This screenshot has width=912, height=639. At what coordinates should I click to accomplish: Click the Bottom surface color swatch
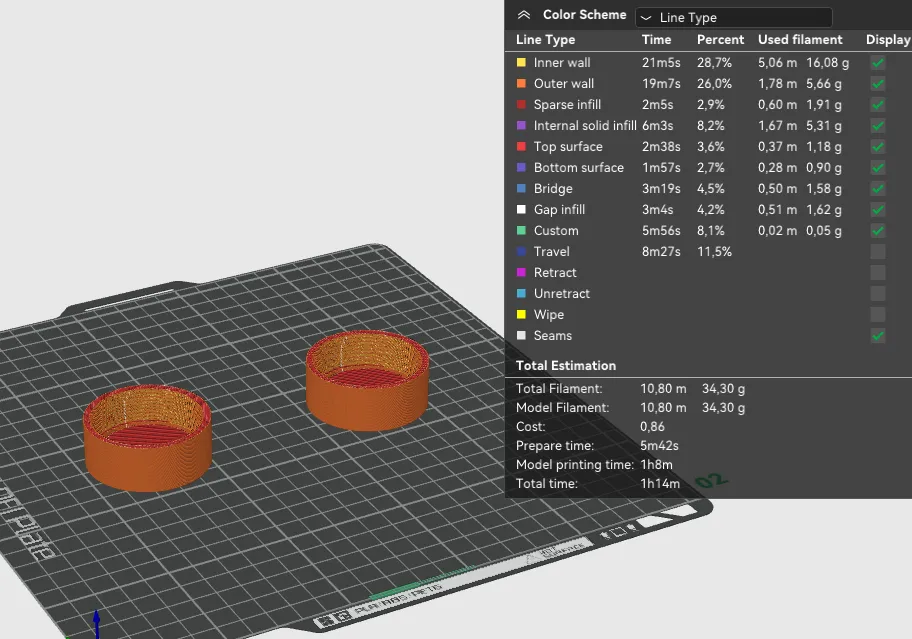pos(521,167)
